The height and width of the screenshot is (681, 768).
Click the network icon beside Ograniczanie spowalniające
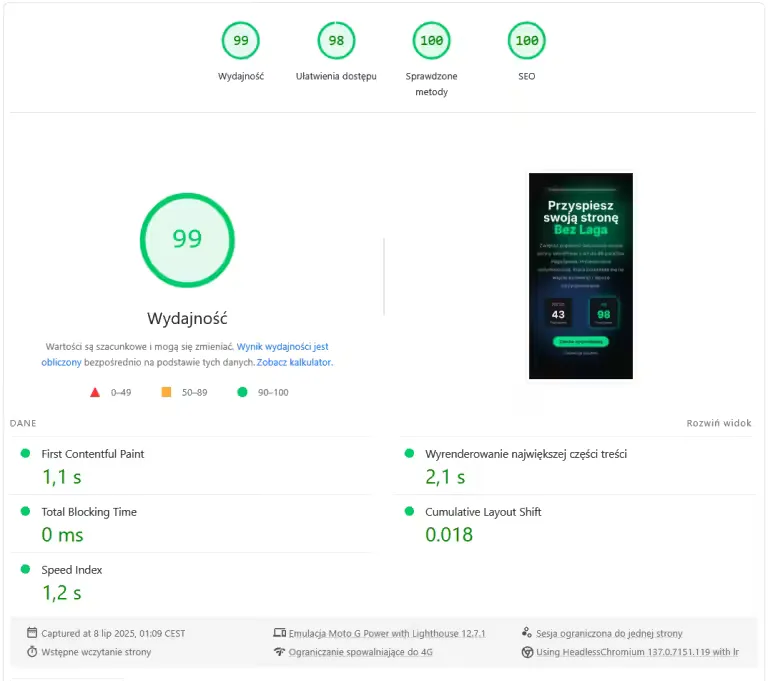tap(279, 652)
